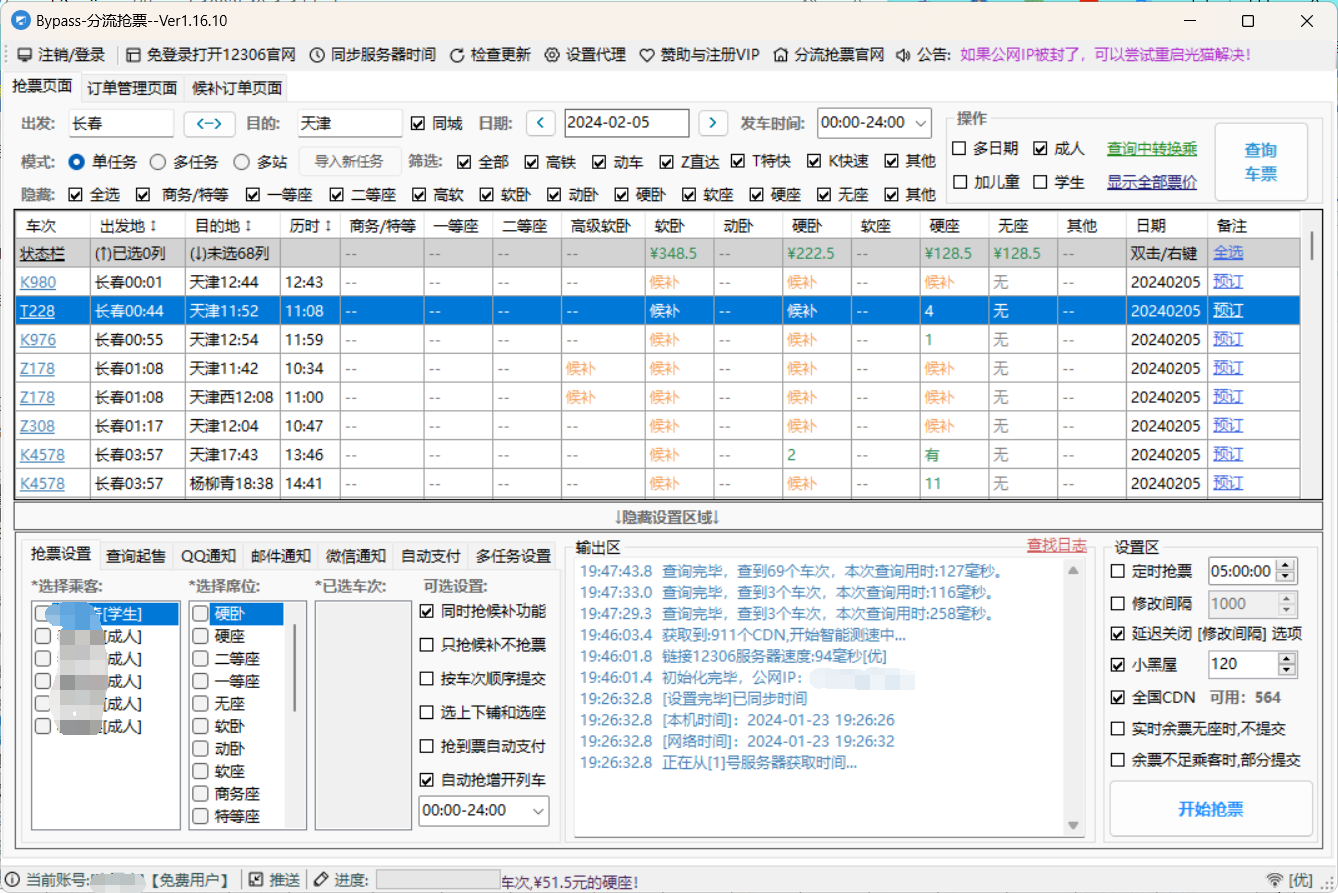
Task: Click the 出发 station input field
Action: click(121, 123)
